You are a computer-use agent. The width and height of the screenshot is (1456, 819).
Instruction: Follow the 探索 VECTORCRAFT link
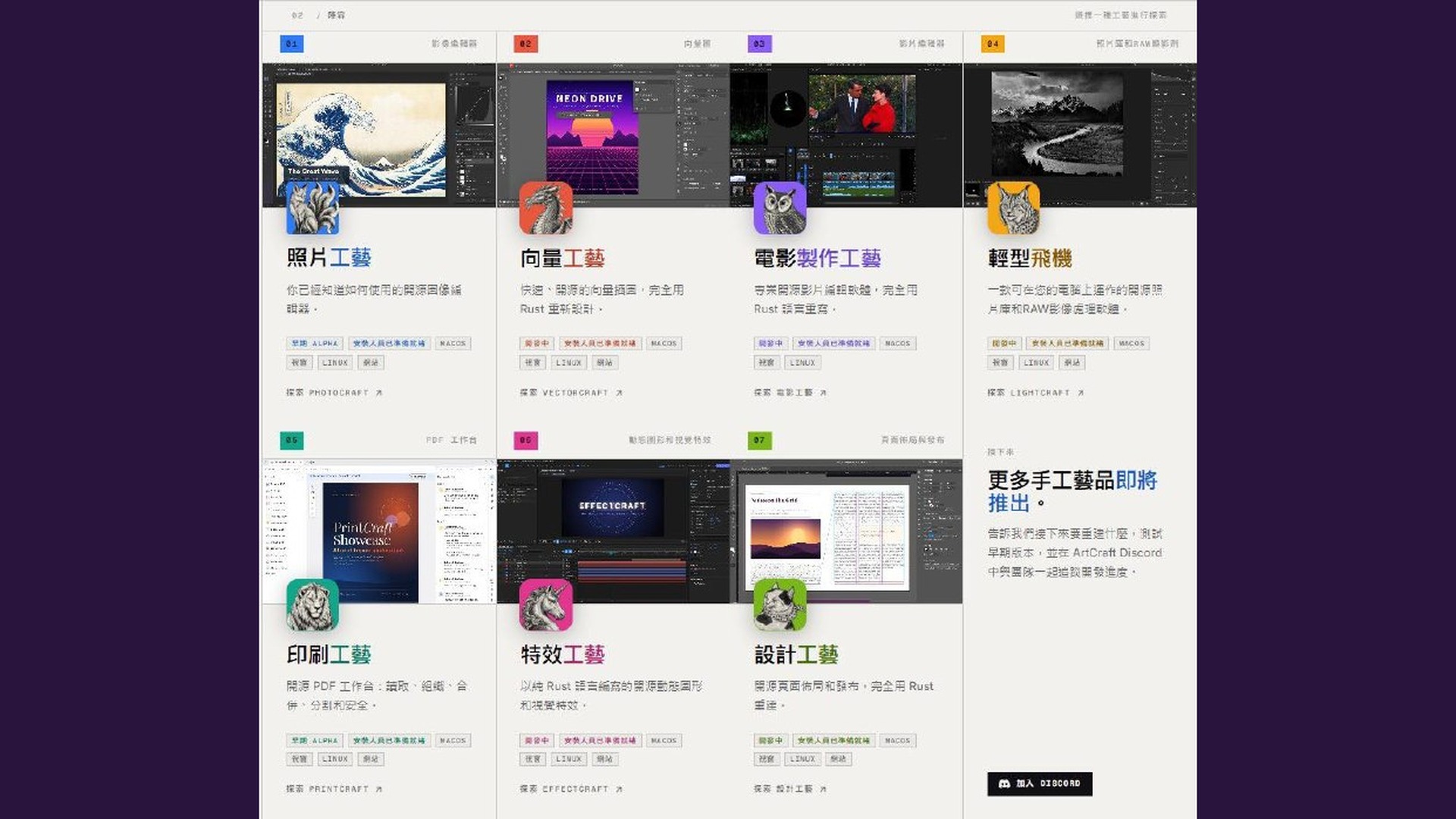coord(571,393)
